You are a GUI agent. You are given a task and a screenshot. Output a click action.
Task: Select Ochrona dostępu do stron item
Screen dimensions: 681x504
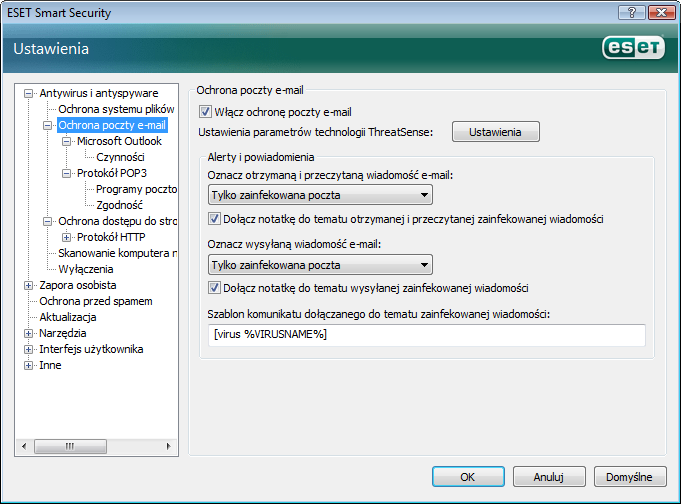(117, 222)
